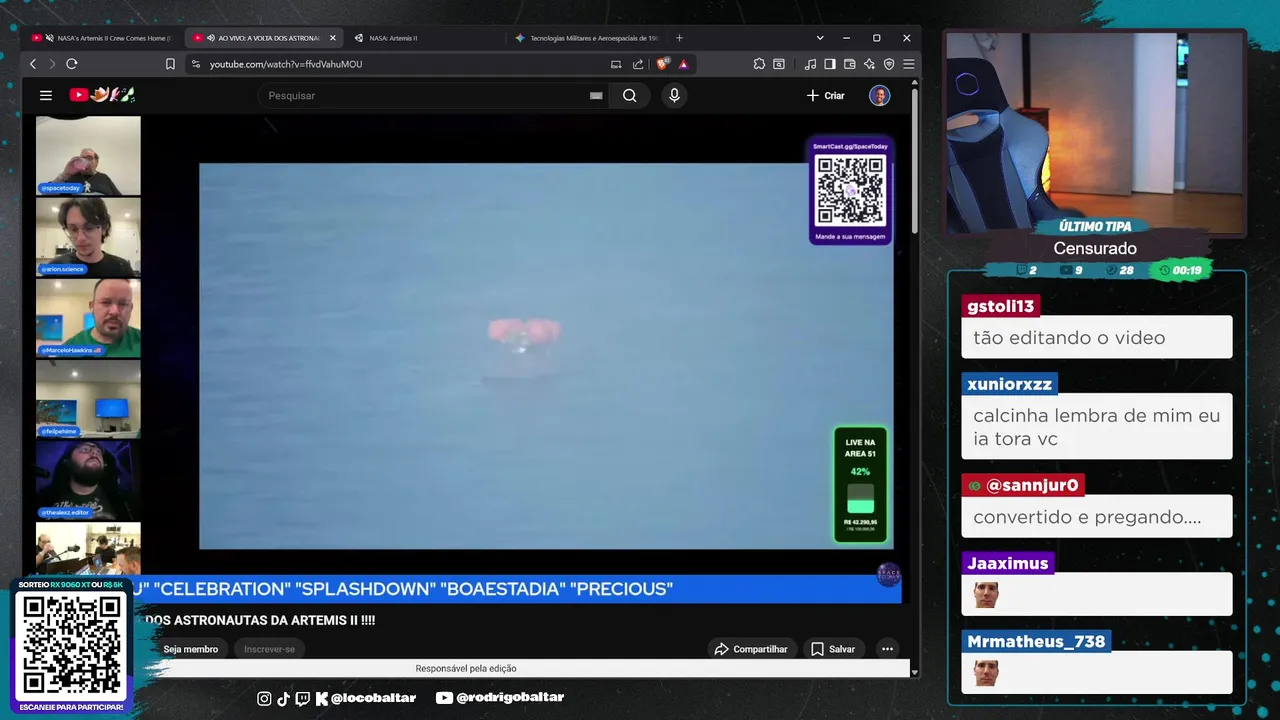
Task: Open Brave Rewards triangle icon
Action: tap(683, 64)
